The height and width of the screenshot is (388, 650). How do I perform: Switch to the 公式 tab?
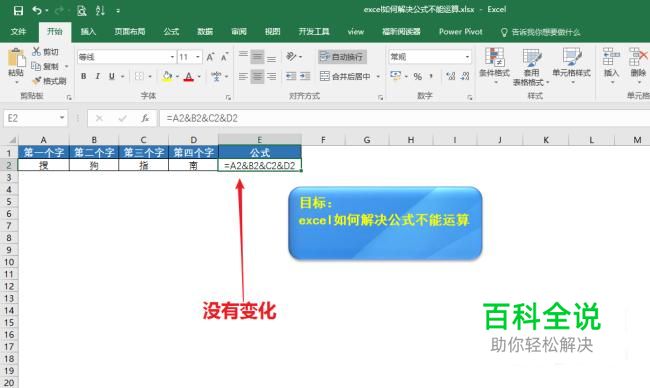[171, 32]
